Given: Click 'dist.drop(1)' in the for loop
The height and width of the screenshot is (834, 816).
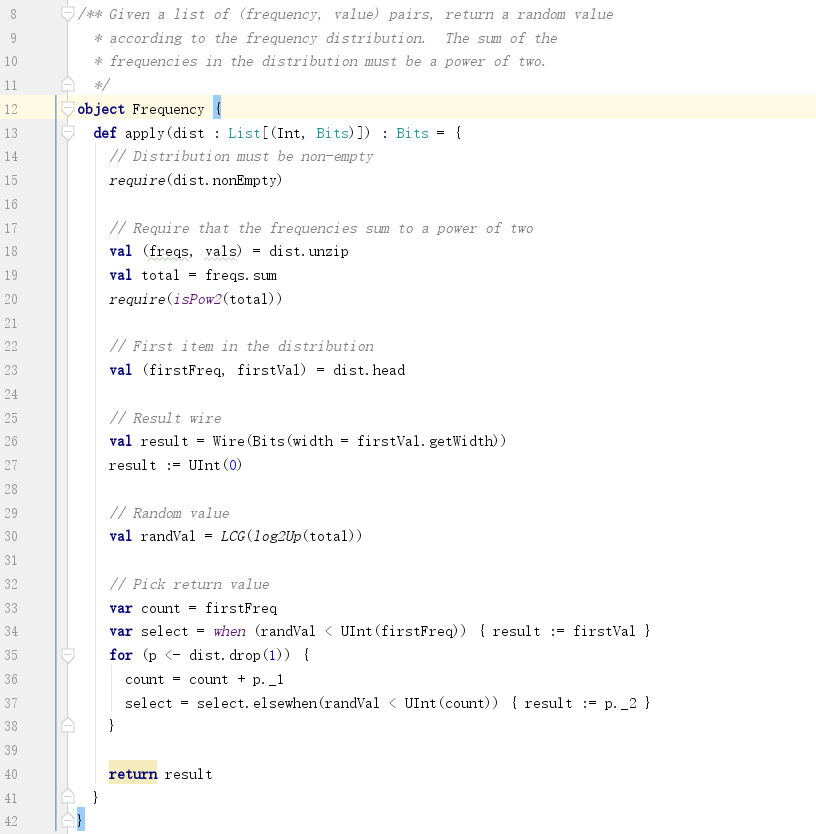Looking at the screenshot, I should 239,655.
